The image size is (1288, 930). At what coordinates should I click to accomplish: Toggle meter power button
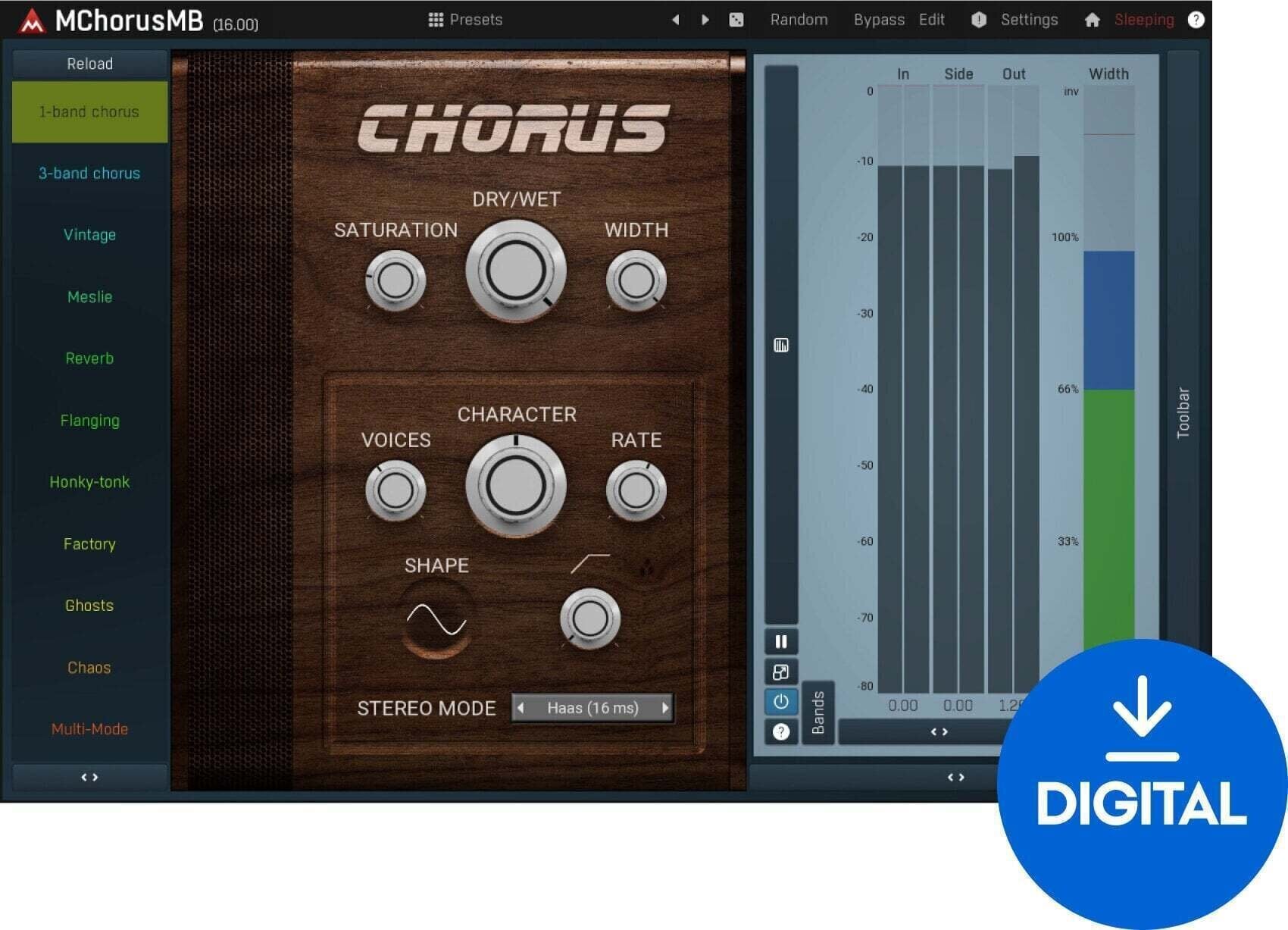[x=781, y=702]
